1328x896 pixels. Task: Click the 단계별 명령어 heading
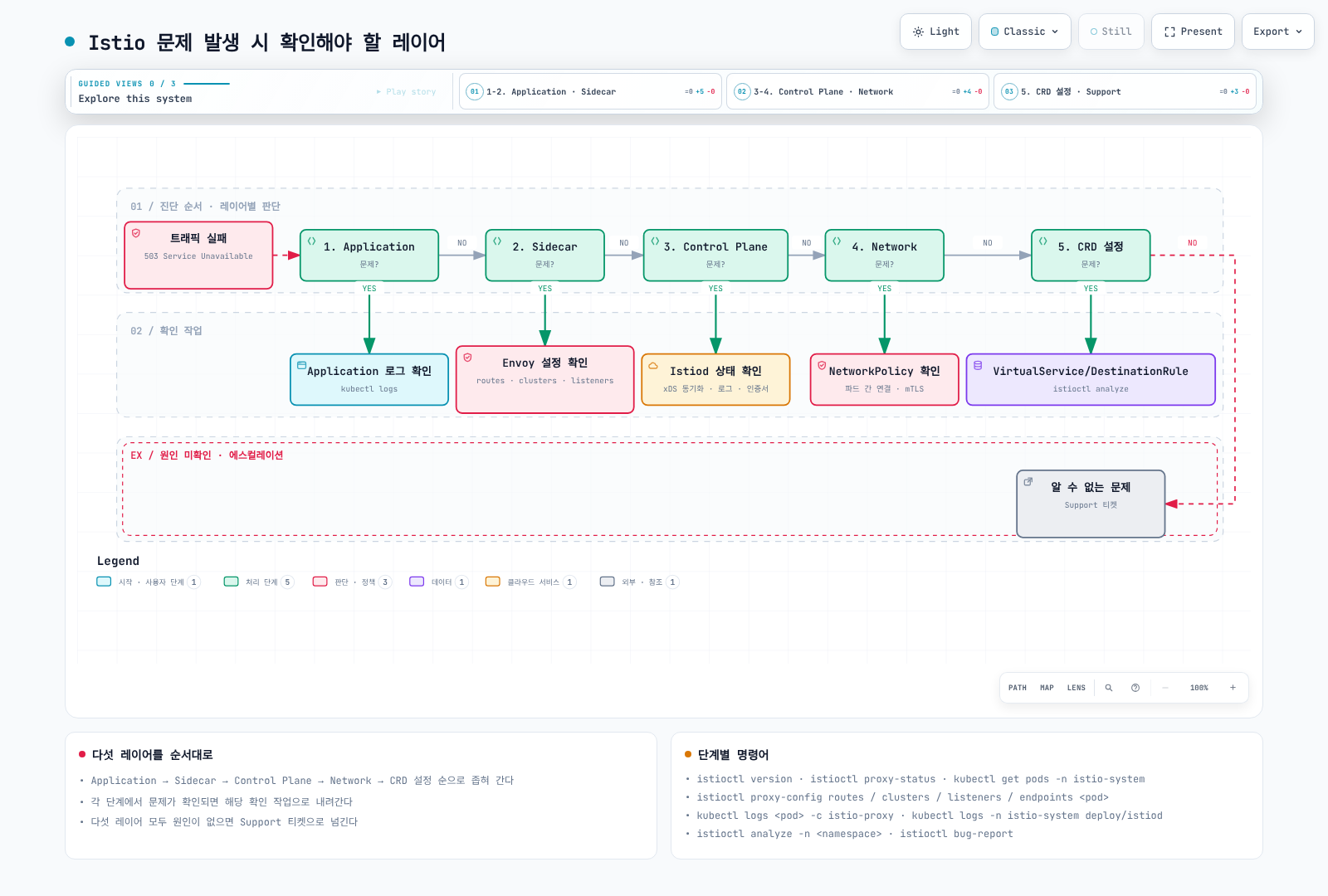coord(733,755)
